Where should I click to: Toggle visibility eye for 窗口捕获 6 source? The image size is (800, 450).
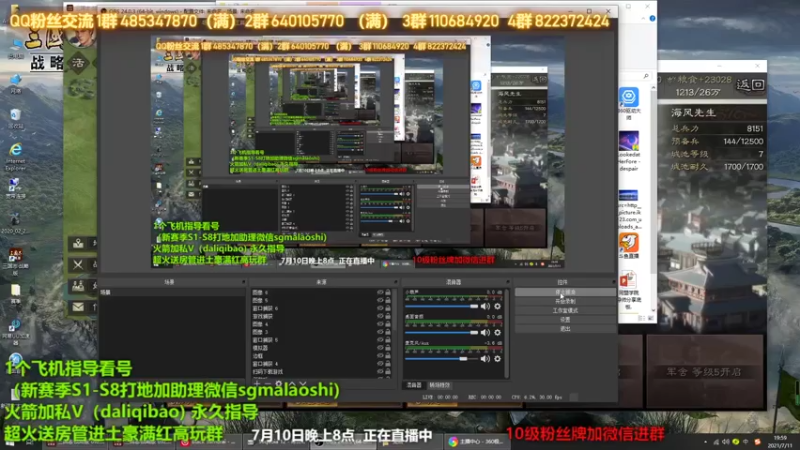(x=380, y=308)
